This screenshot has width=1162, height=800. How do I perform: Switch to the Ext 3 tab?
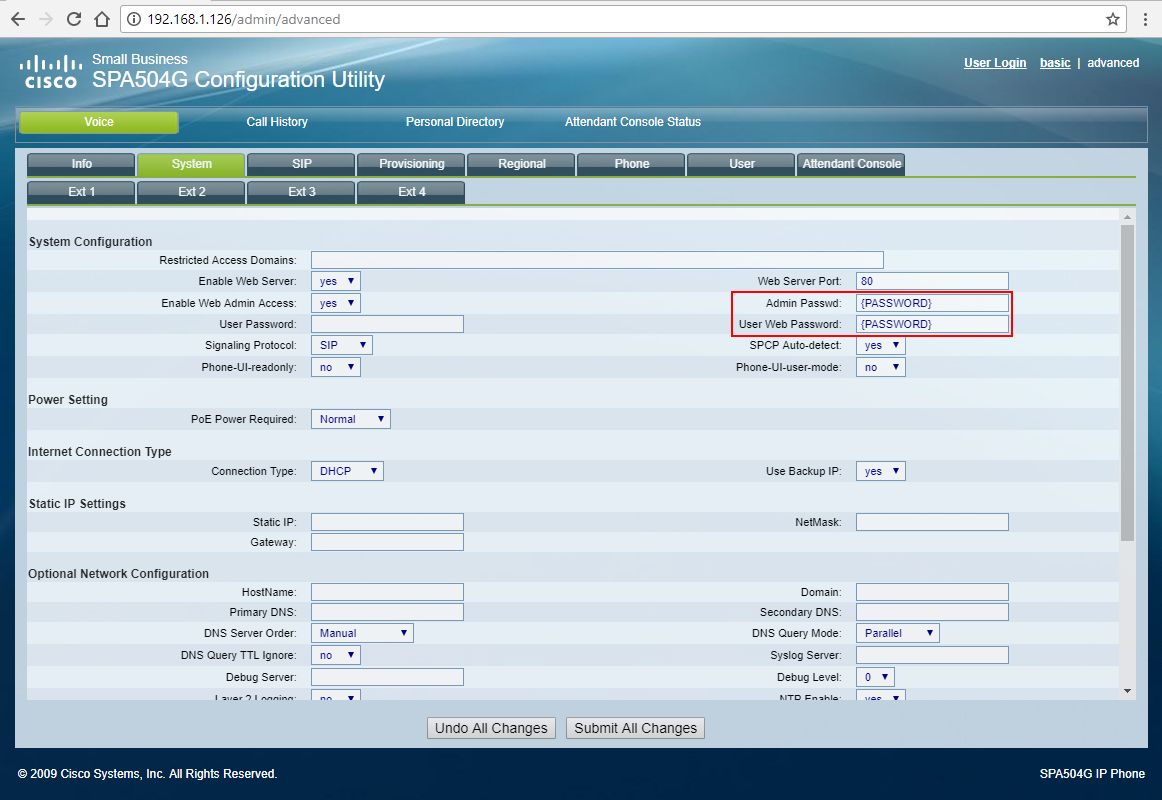point(302,192)
